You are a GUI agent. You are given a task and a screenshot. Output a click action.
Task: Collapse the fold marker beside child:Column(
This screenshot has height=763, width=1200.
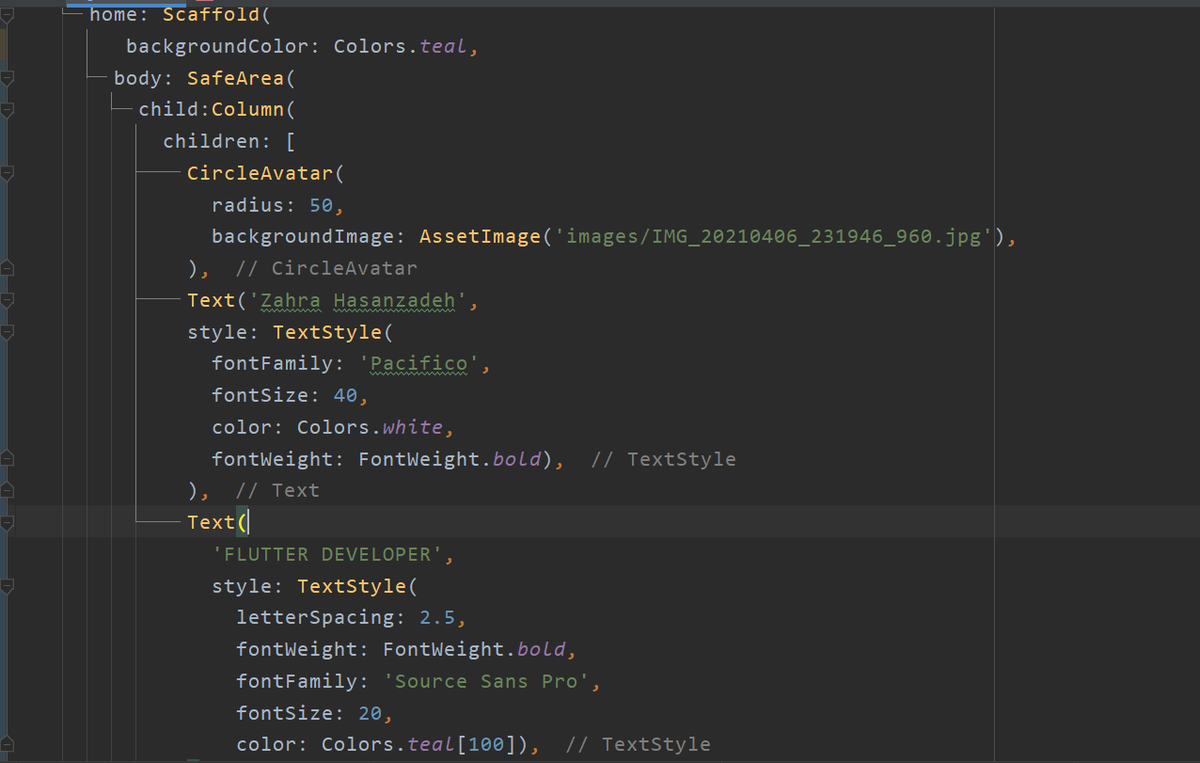[x=8, y=110]
